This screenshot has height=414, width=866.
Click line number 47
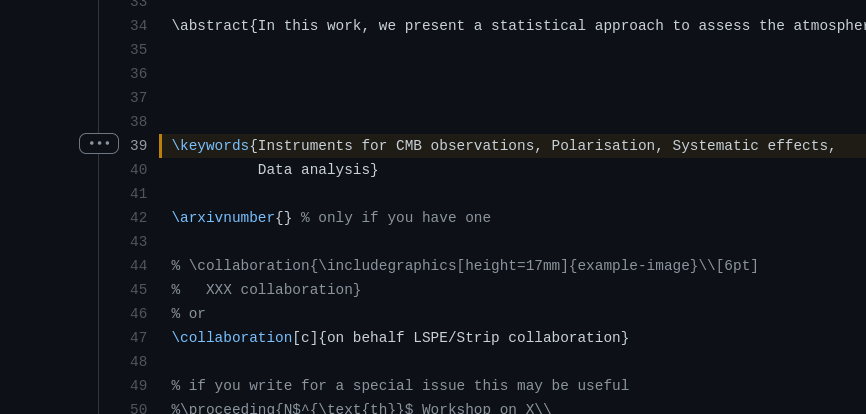click(x=138, y=338)
